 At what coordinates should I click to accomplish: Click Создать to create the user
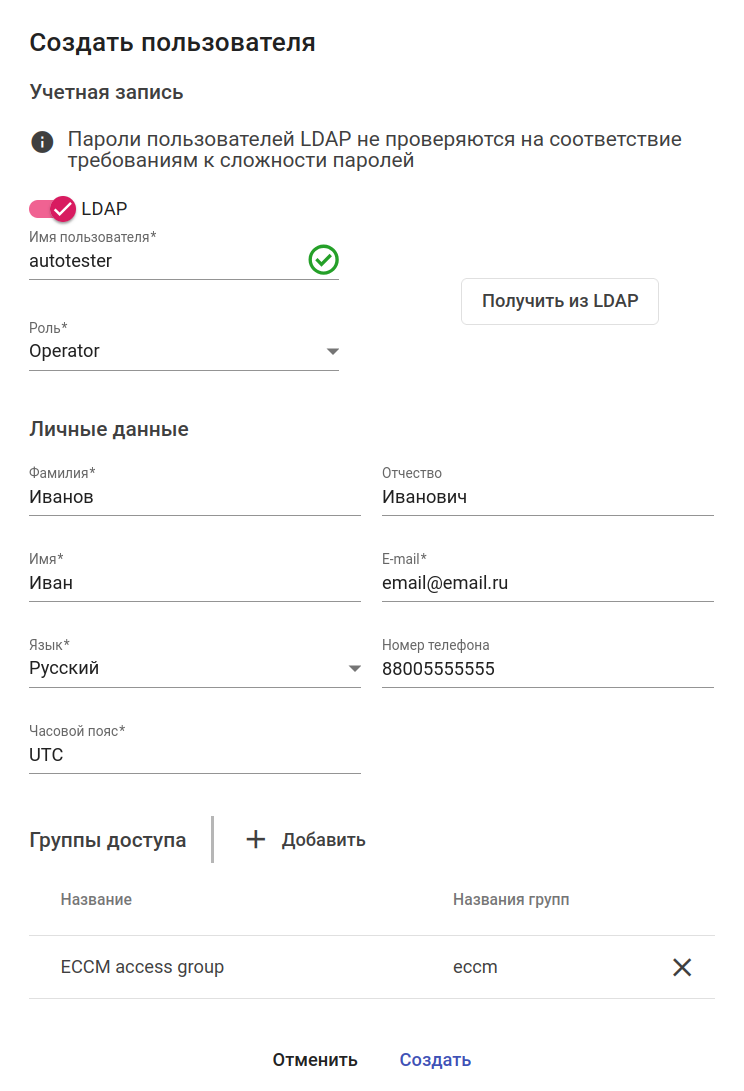(x=435, y=1060)
